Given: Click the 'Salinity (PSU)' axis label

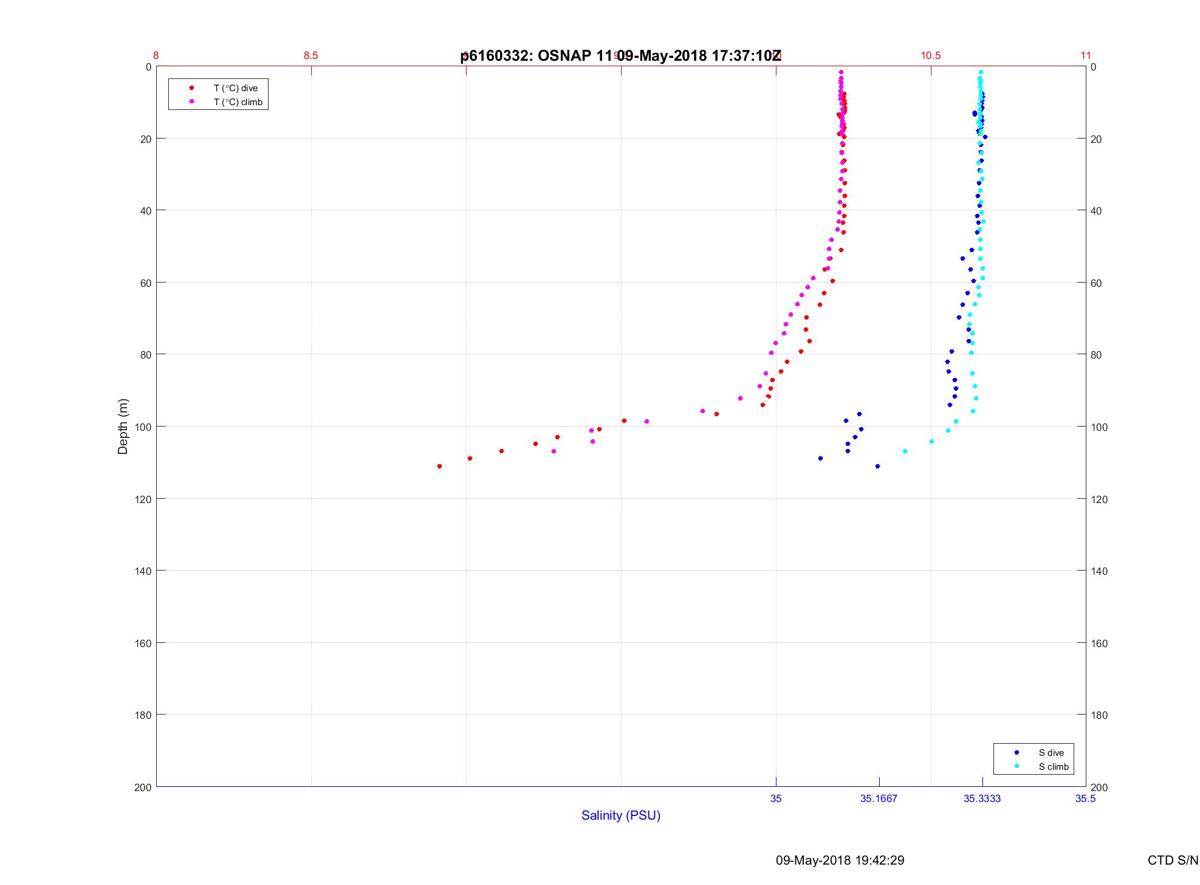Looking at the screenshot, I should [x=621, y=816].
